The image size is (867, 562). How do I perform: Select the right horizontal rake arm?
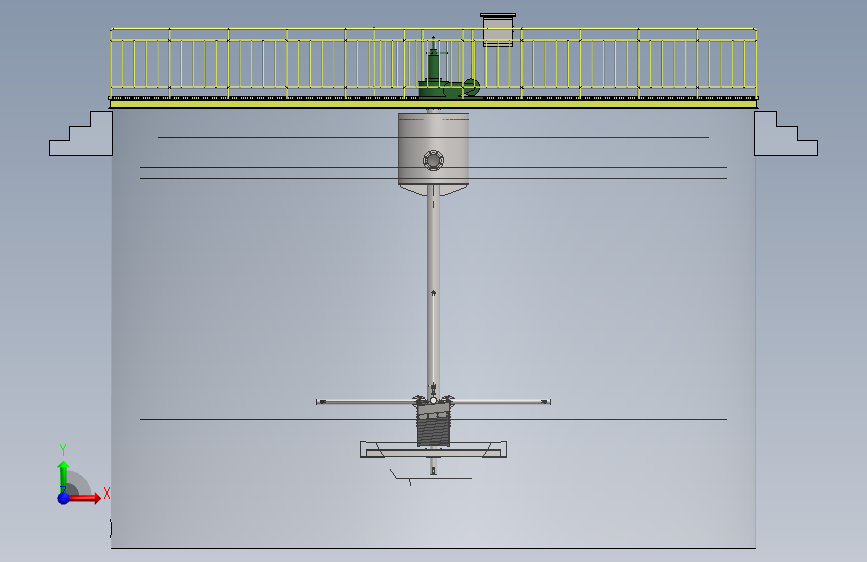click(502, 402)
